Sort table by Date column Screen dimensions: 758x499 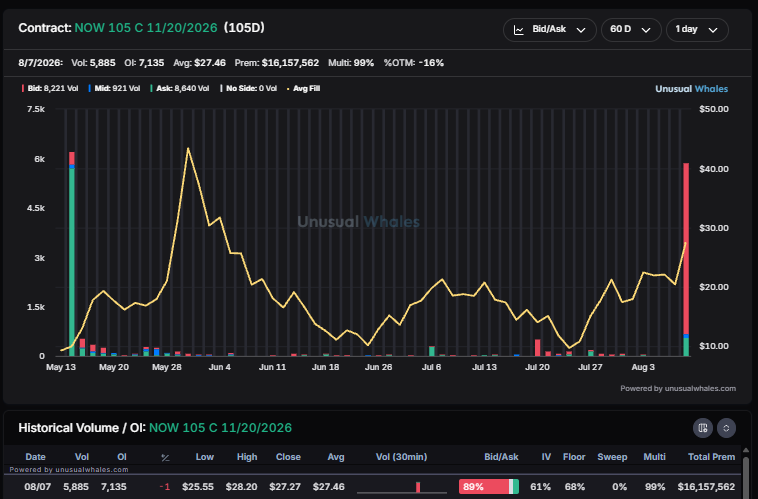tap(35, 457)
